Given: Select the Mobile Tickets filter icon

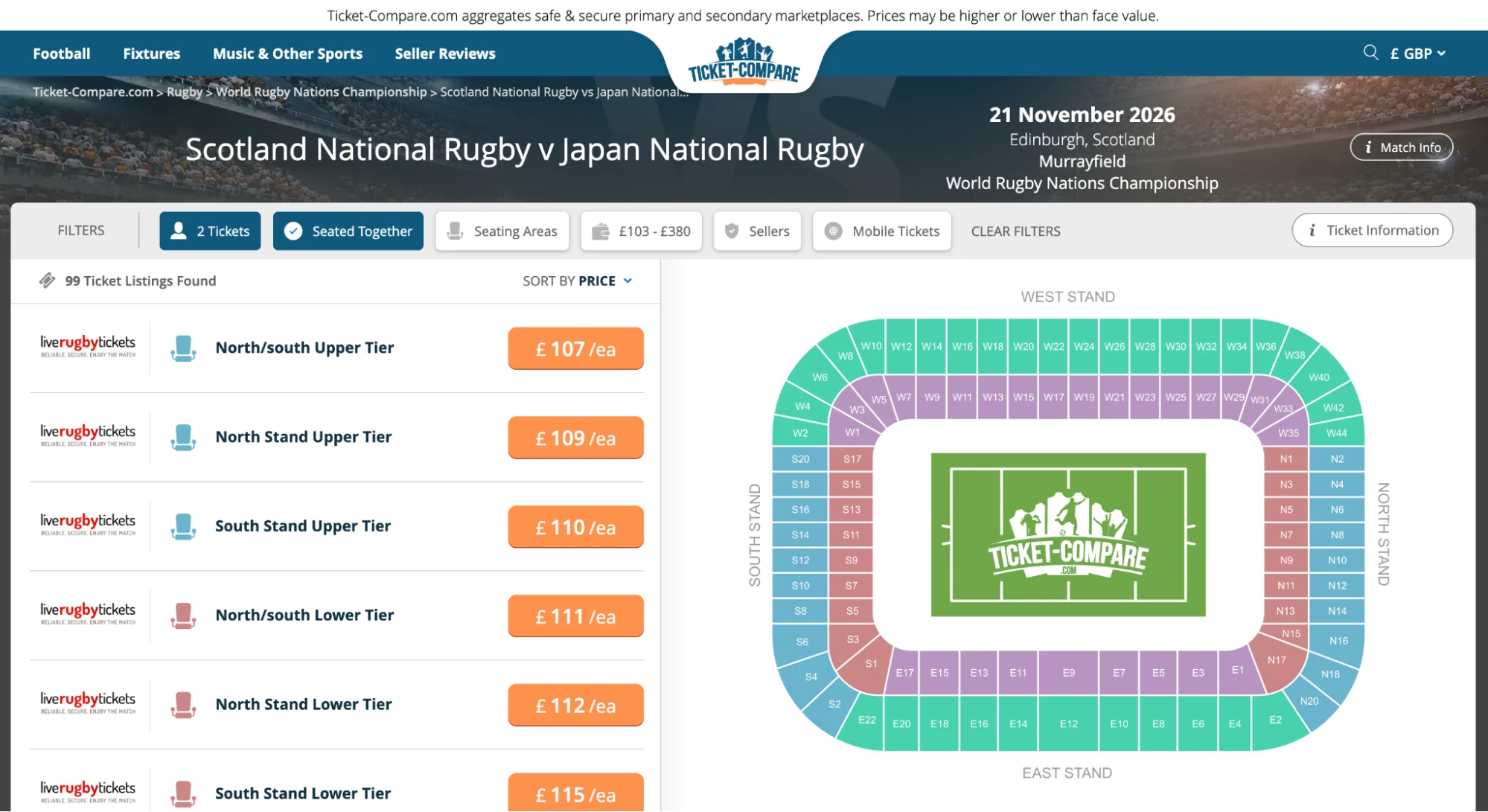Looking at the screenshot, I should tap(833, 231).
